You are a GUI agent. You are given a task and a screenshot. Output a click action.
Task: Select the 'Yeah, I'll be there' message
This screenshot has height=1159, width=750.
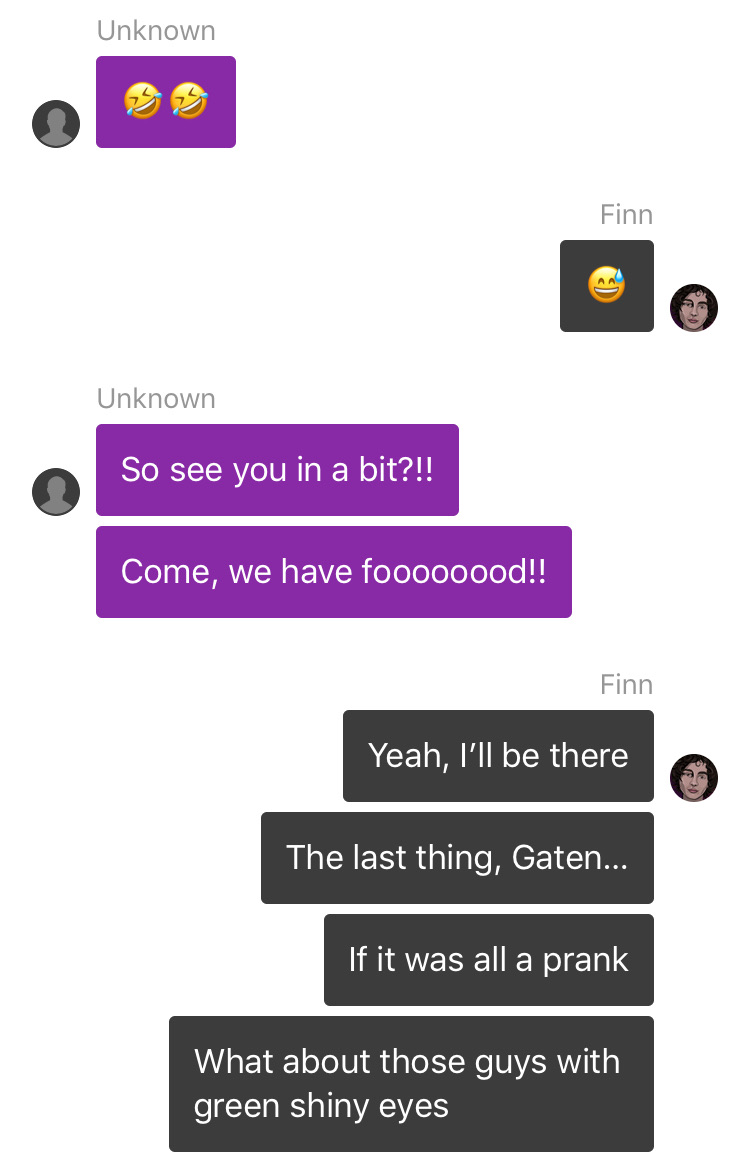tap(498, 756)
